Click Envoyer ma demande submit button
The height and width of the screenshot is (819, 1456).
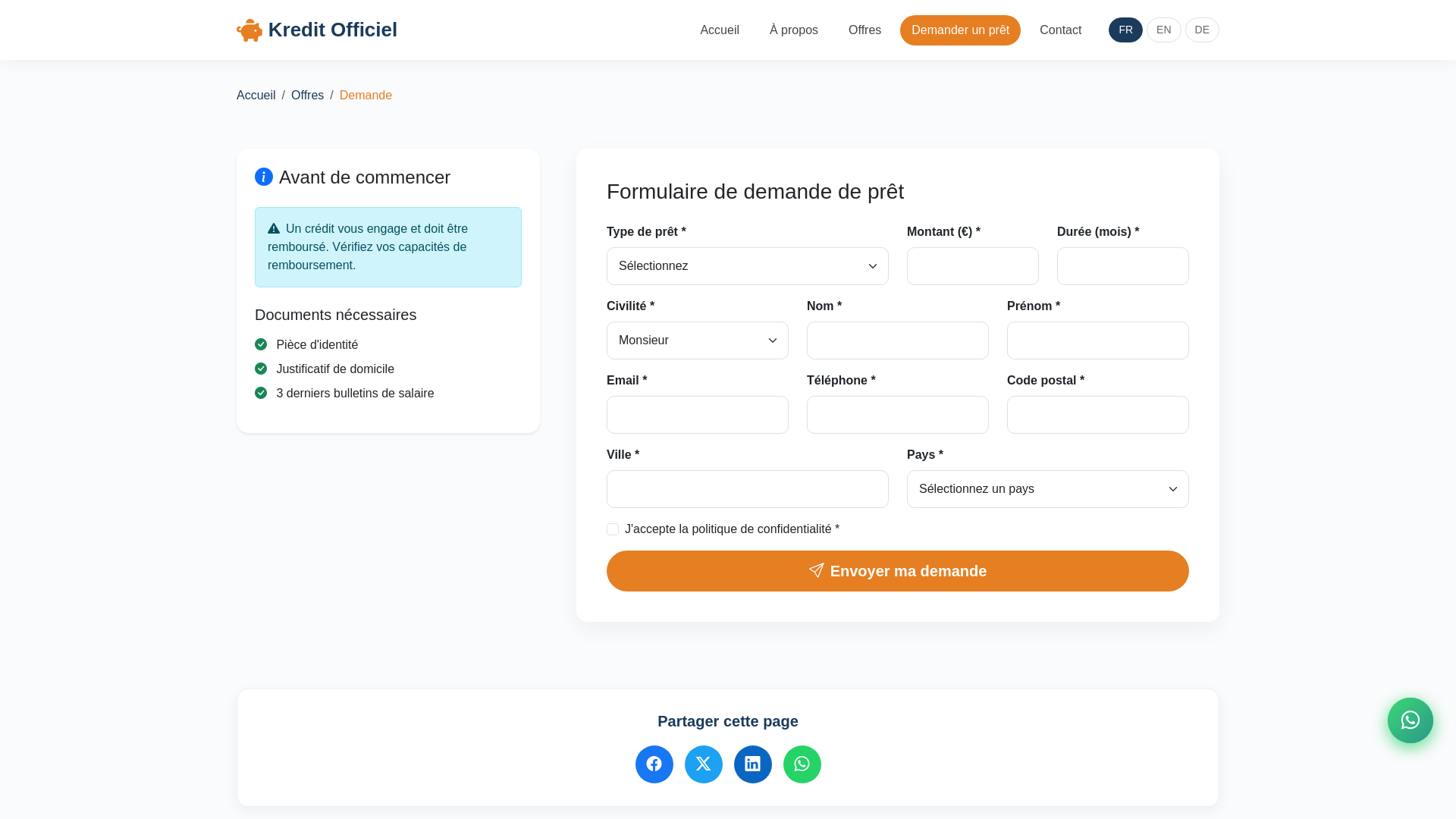(x=898, y=571)
